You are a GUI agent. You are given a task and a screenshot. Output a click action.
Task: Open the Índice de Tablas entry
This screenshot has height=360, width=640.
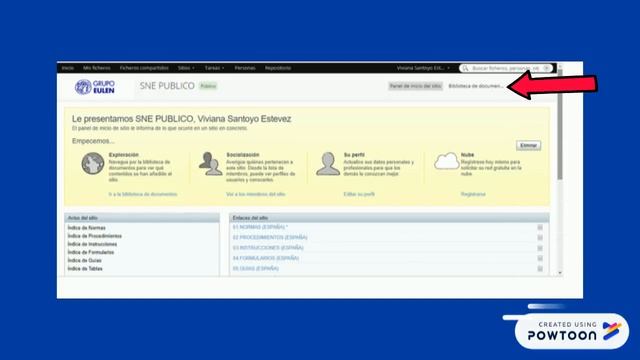[85, 269]
